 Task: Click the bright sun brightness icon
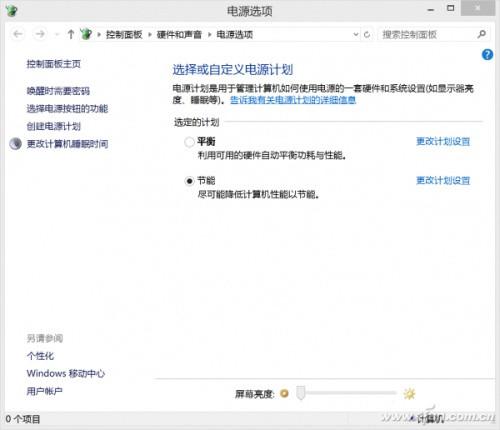point(409,394)
